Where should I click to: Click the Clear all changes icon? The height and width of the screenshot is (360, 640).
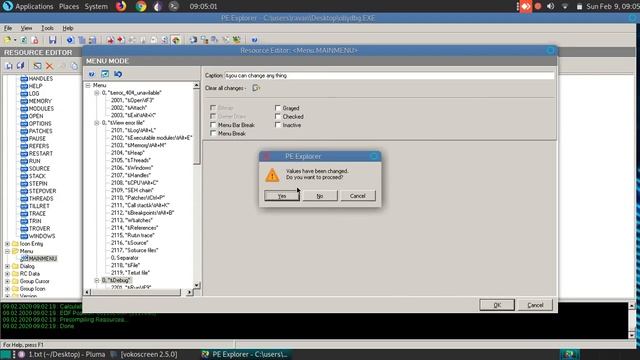point(256,88)
